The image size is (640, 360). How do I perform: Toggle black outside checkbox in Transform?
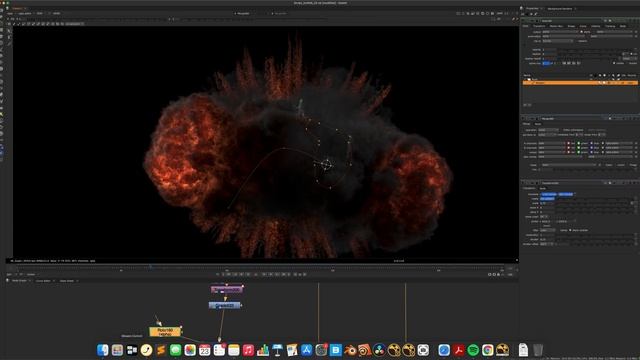point(570,230)
